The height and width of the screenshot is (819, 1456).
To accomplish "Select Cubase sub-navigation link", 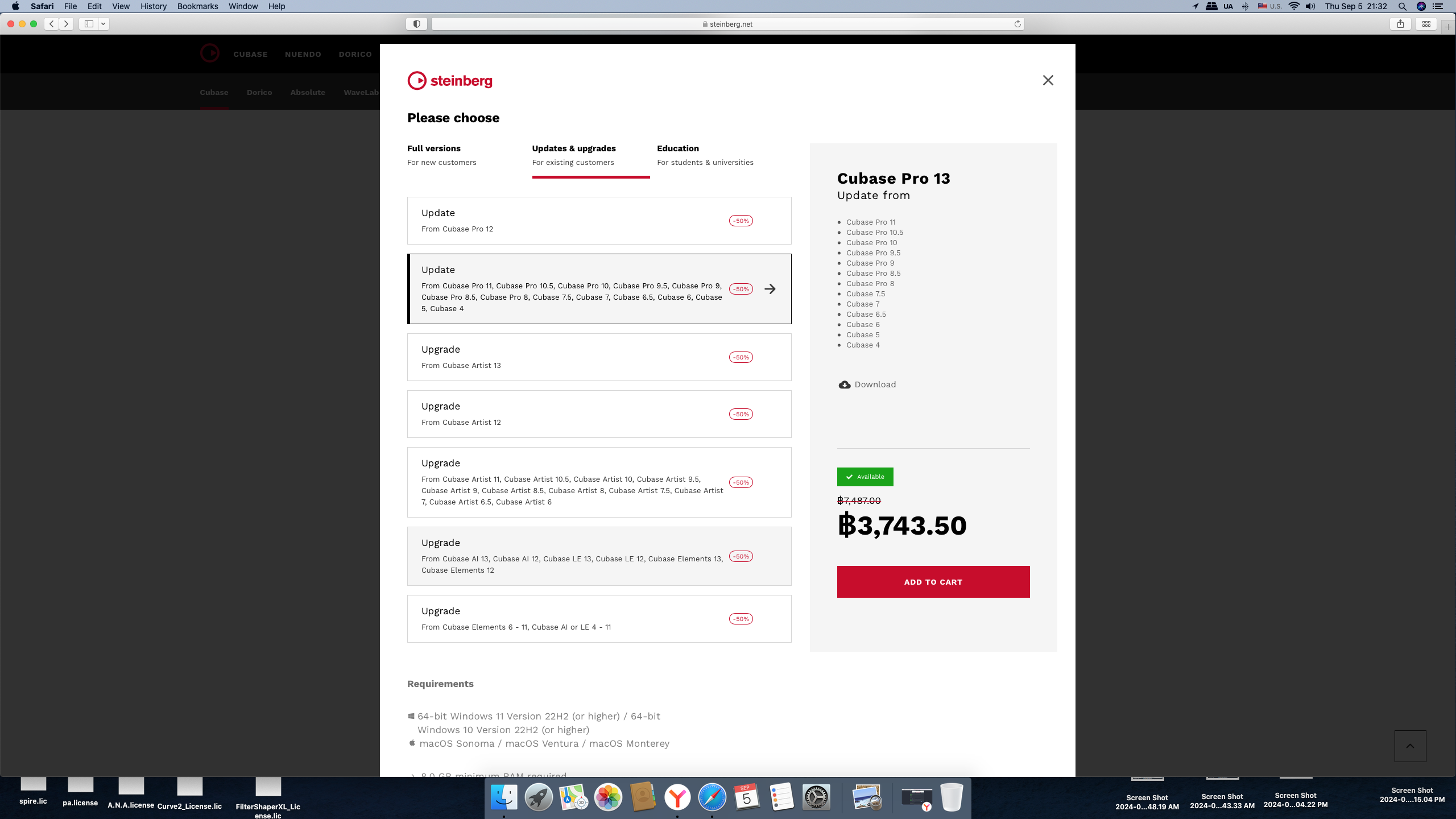I will coord(214,92).
